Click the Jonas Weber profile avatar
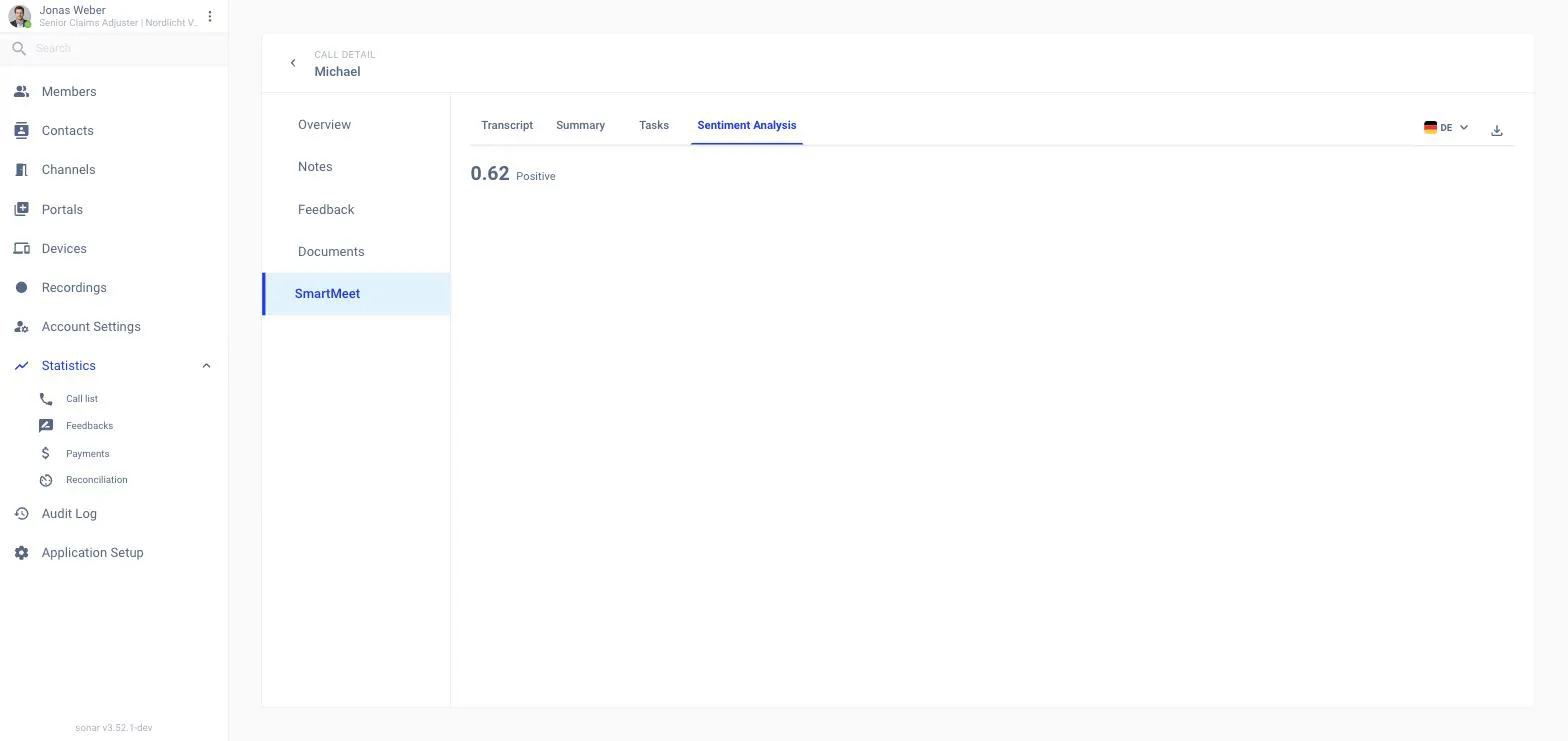This screenshot has height=741, width=1568. pyautogui.click(x=19, y=16)
